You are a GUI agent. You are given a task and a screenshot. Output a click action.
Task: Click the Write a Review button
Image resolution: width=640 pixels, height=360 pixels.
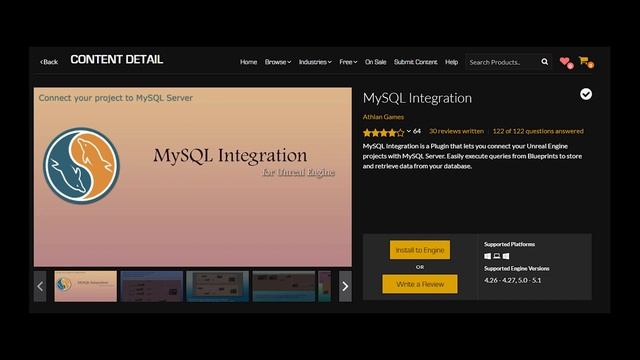[420, 284]
